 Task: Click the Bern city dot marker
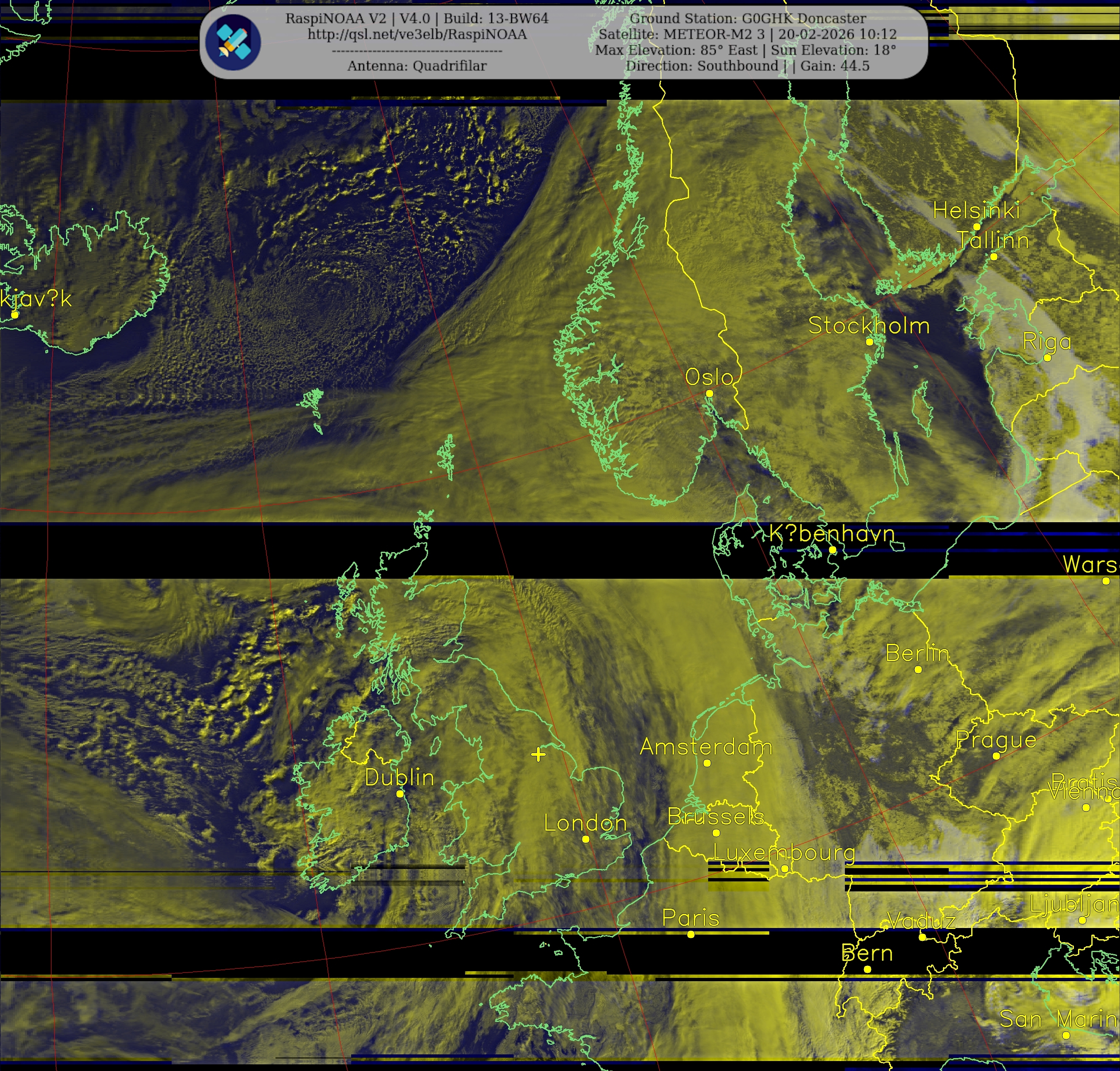867,970
